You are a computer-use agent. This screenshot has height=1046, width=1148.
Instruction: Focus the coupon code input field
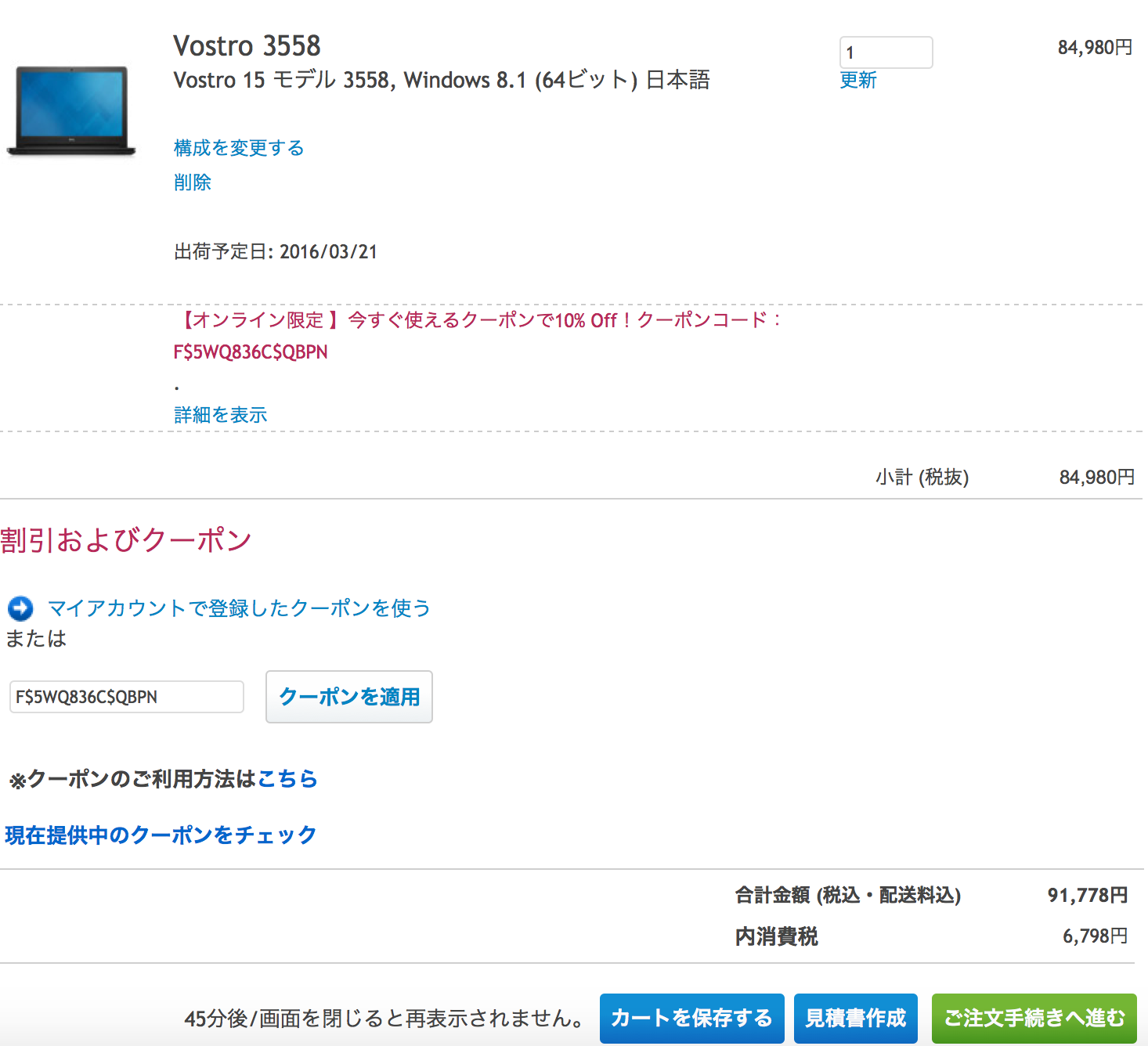(127, 697)
